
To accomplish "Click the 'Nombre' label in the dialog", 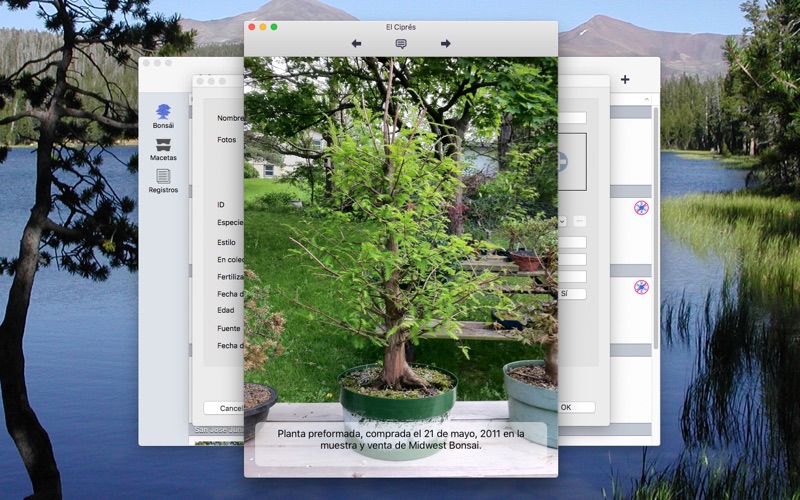I will [231, 118].
